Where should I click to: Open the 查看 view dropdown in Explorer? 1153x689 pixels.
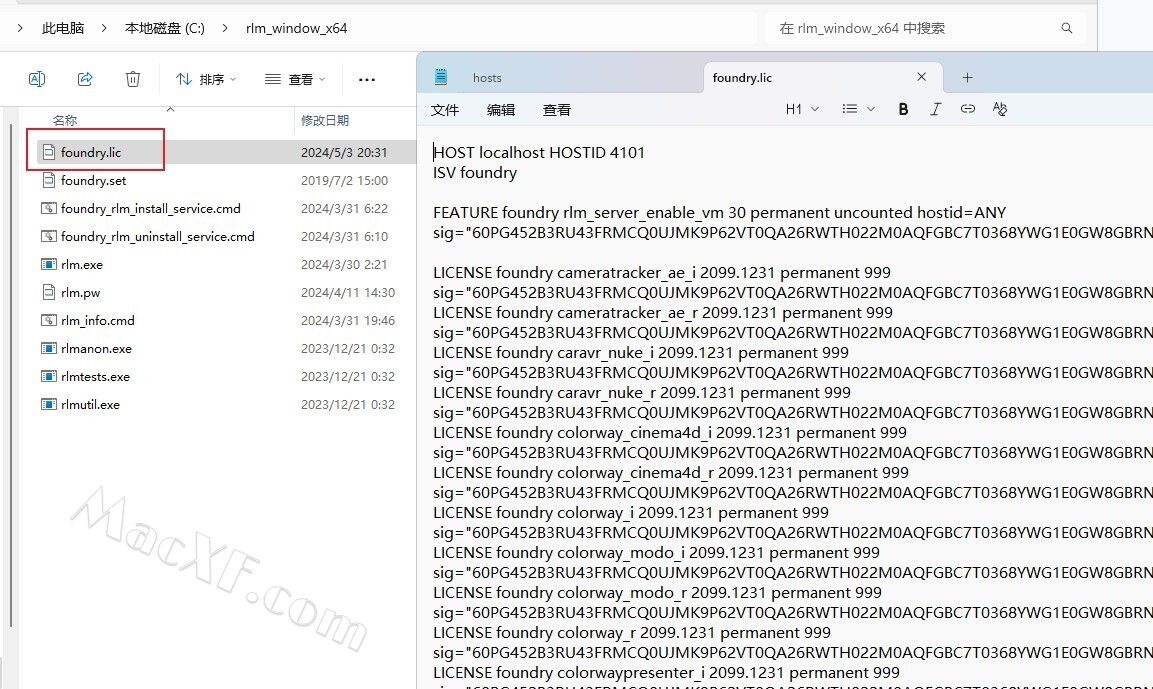click(295, 79)
